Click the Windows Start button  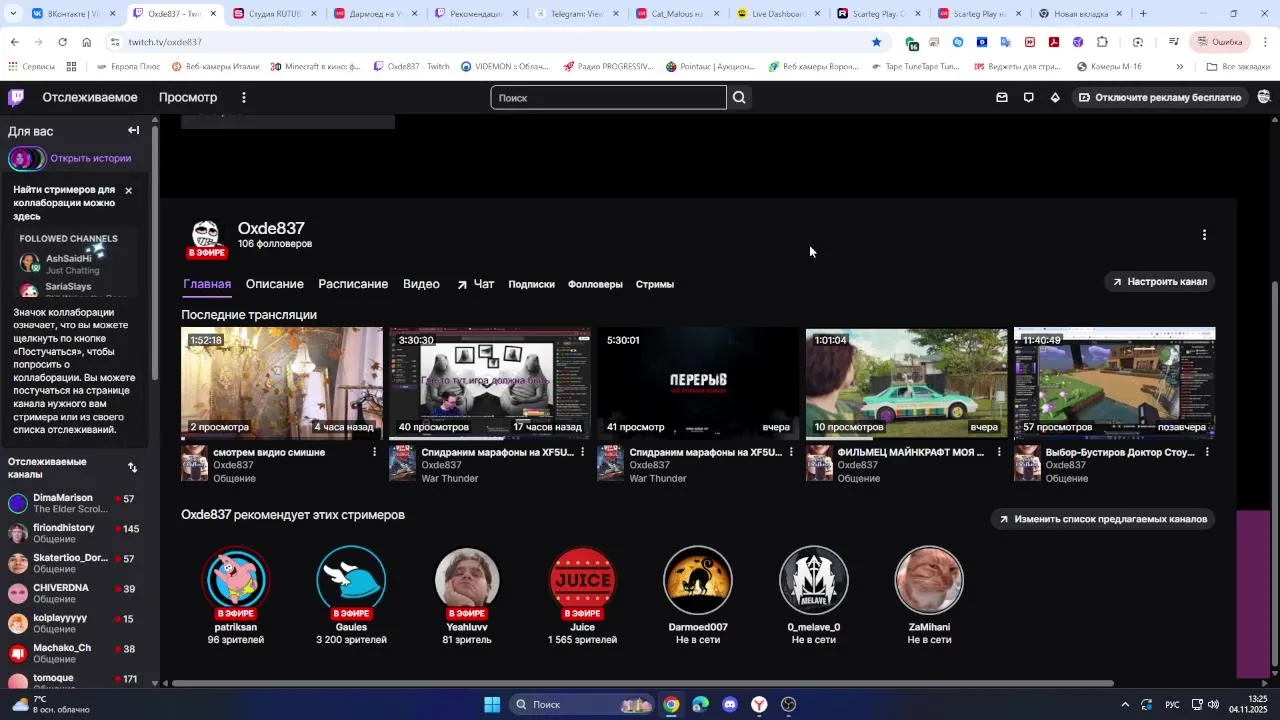492,704
